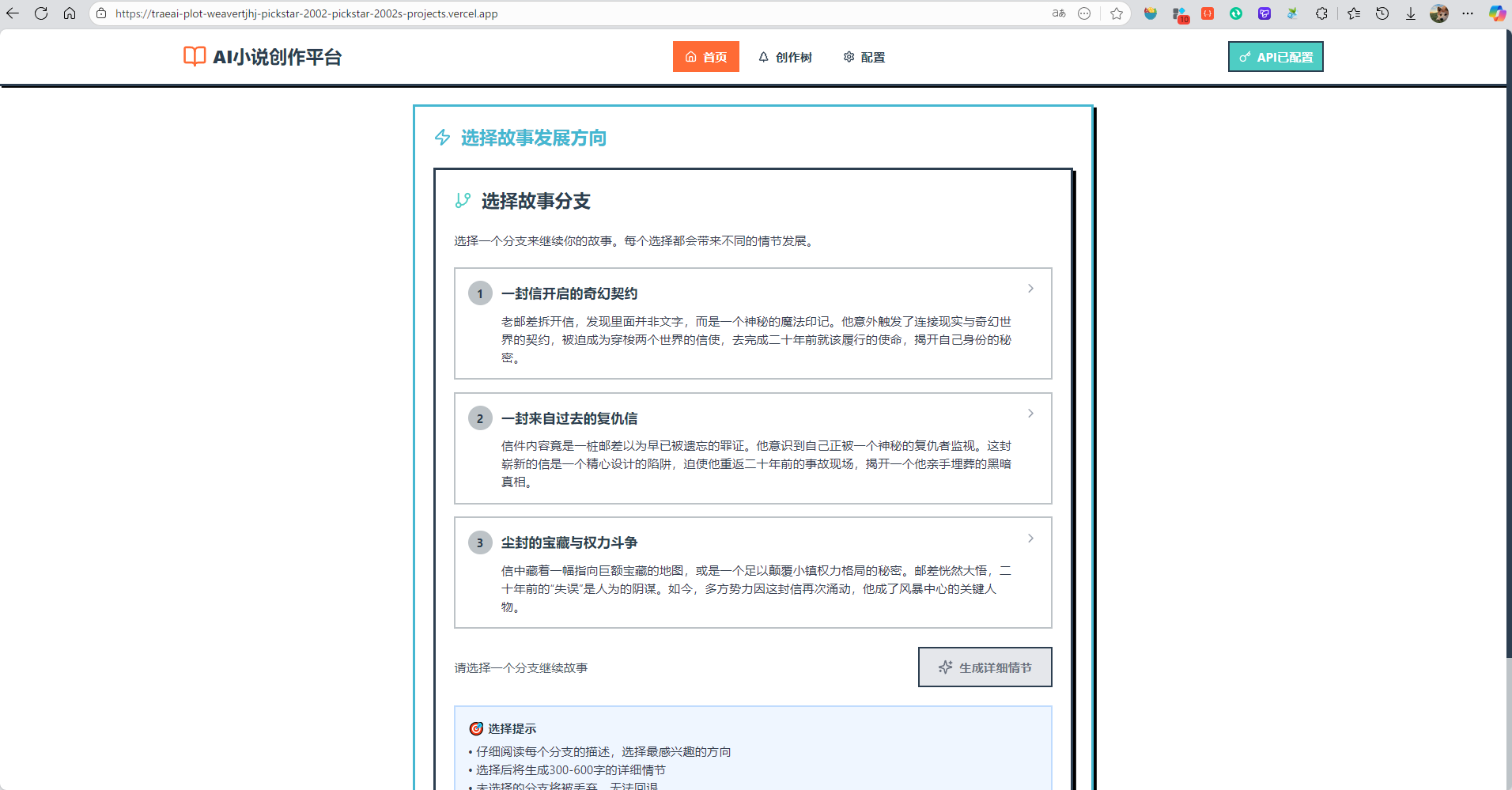
Task: Open the 配置 navigation tab
Action: coord(864,57)
